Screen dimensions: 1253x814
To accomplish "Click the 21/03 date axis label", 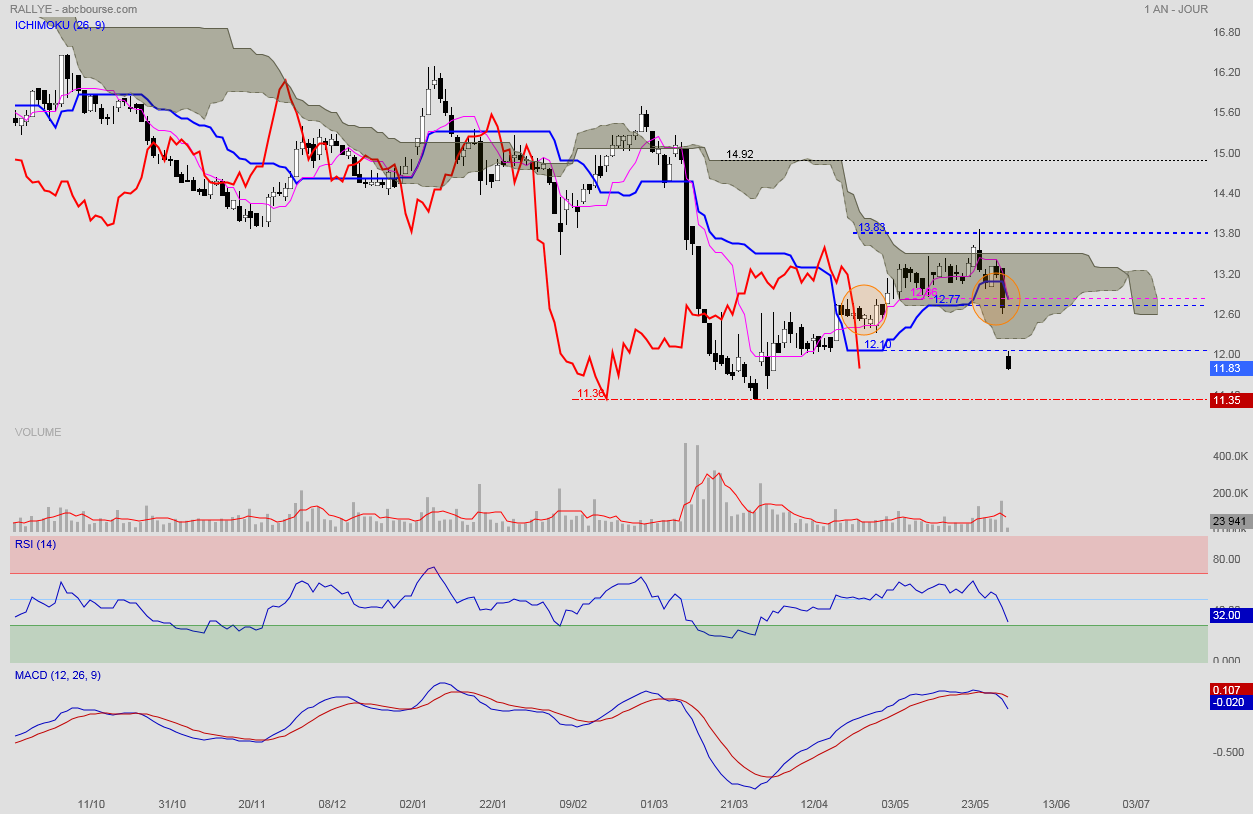I will click(734, 804).
